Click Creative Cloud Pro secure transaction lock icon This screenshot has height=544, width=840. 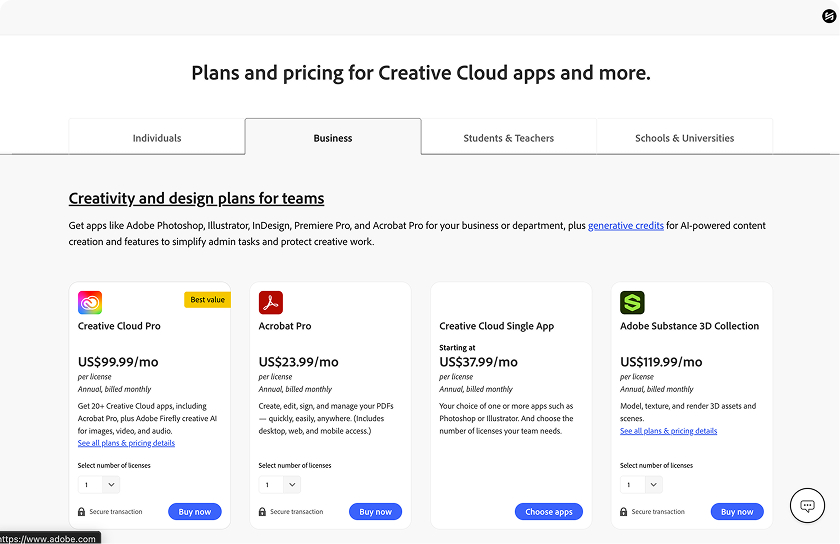tap(81, 512)
